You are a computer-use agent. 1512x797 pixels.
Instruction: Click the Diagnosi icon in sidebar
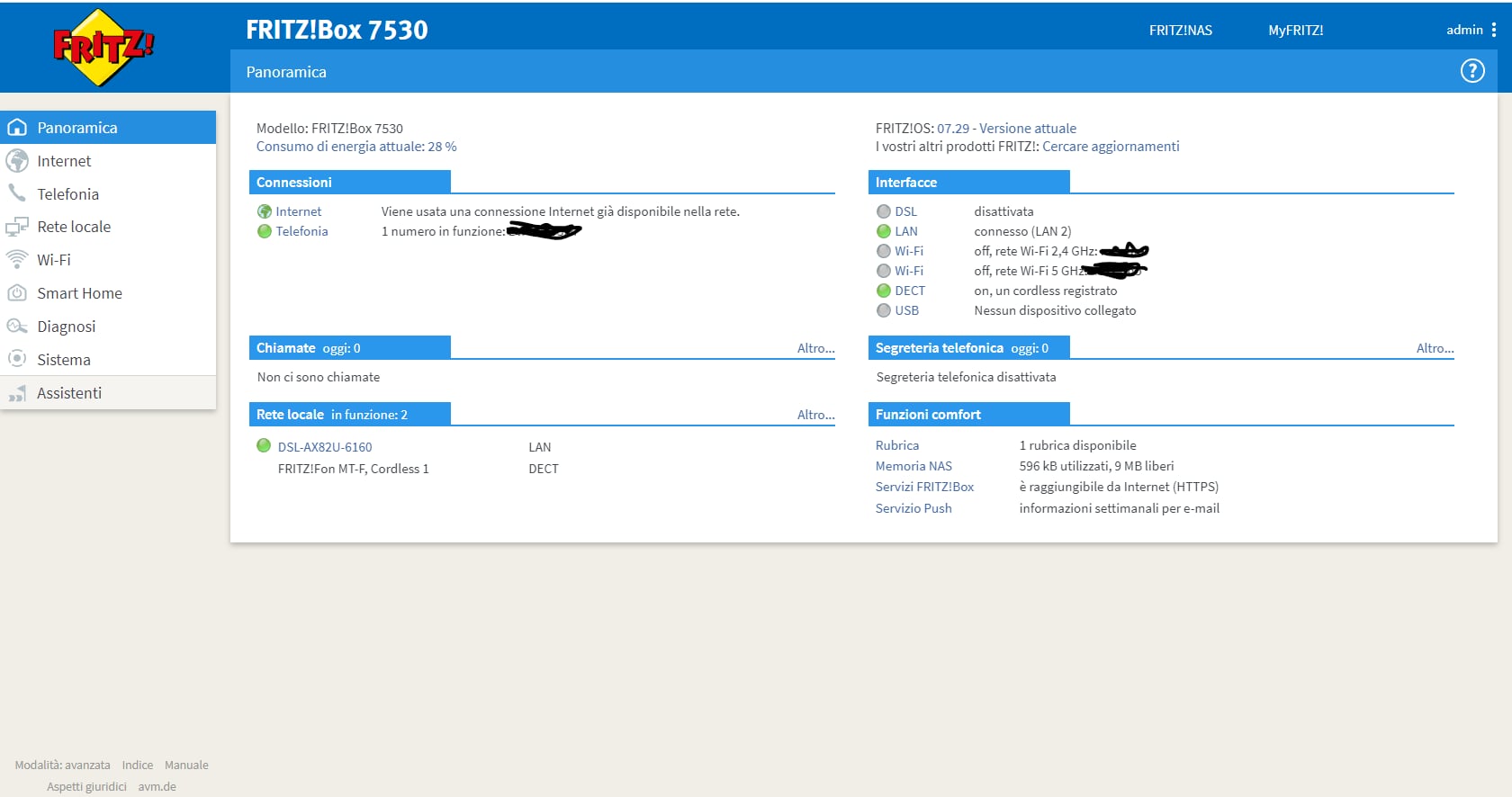point(17,327)
